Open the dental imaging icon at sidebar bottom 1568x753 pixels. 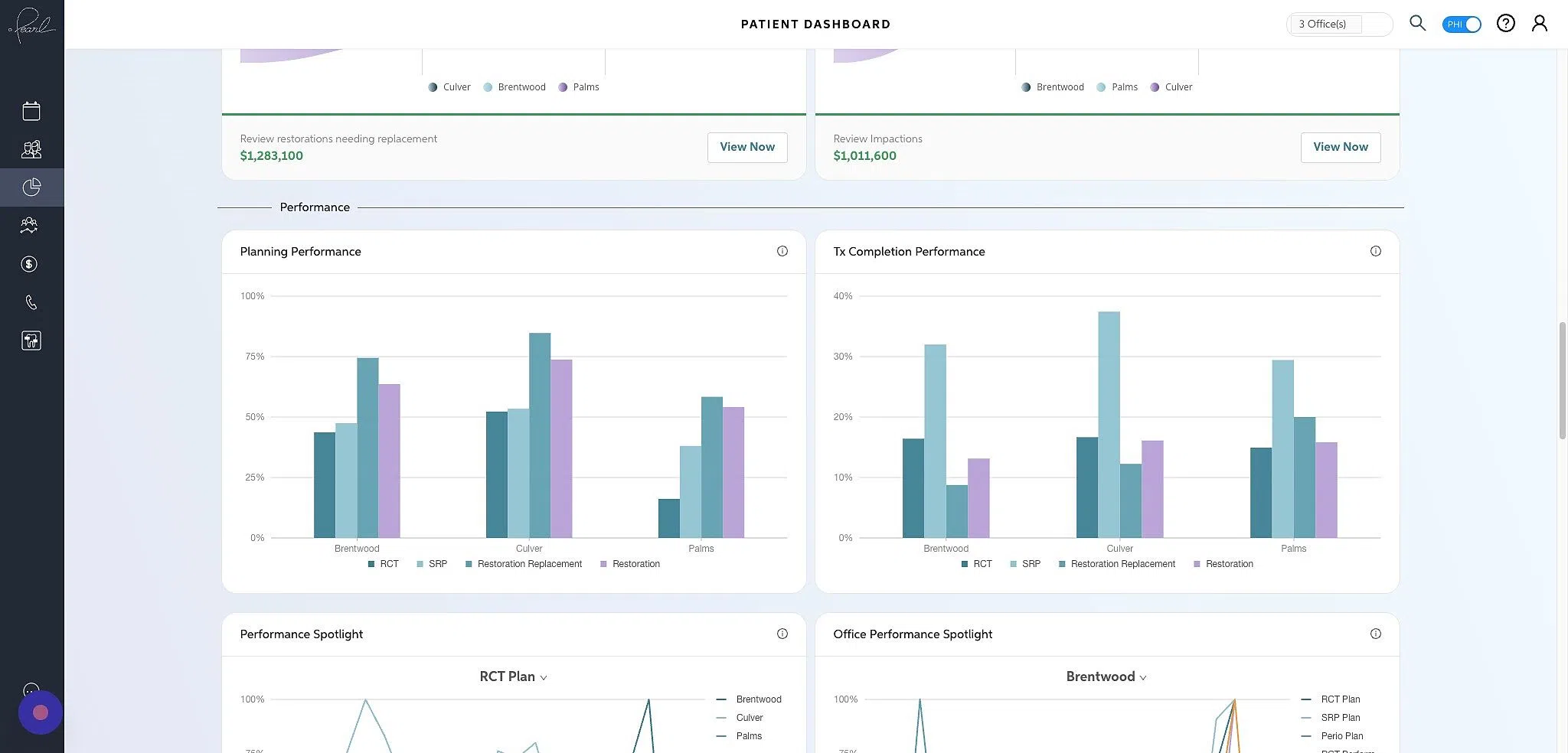(x=31, y=341)
